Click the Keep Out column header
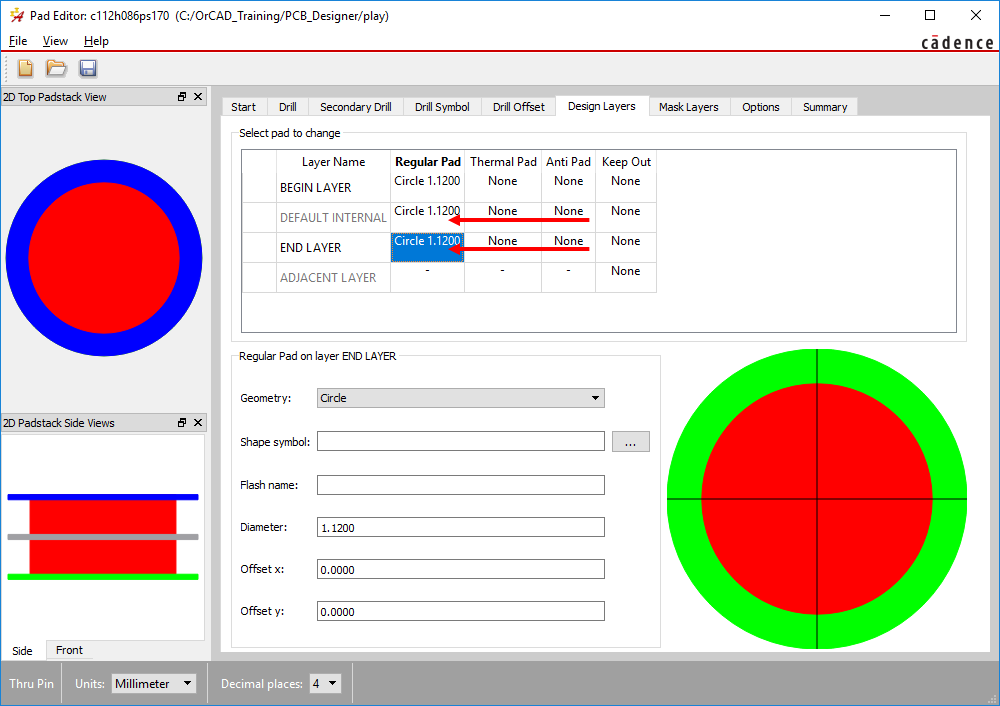The width and height of the screenshot is (1000, 706). point(626,162)
